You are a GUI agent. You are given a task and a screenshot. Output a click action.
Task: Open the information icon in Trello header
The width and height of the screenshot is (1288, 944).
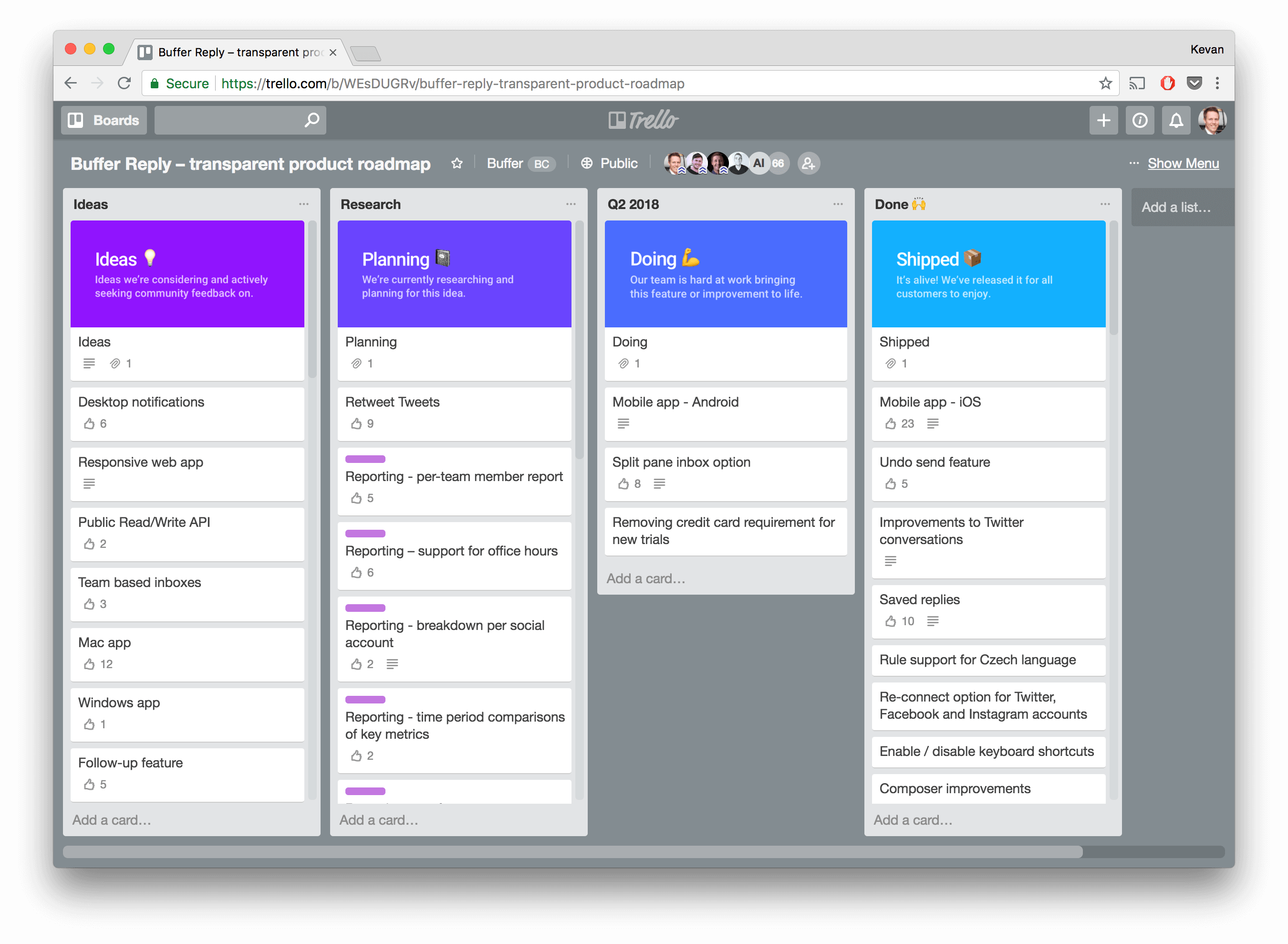point(1140,120)
